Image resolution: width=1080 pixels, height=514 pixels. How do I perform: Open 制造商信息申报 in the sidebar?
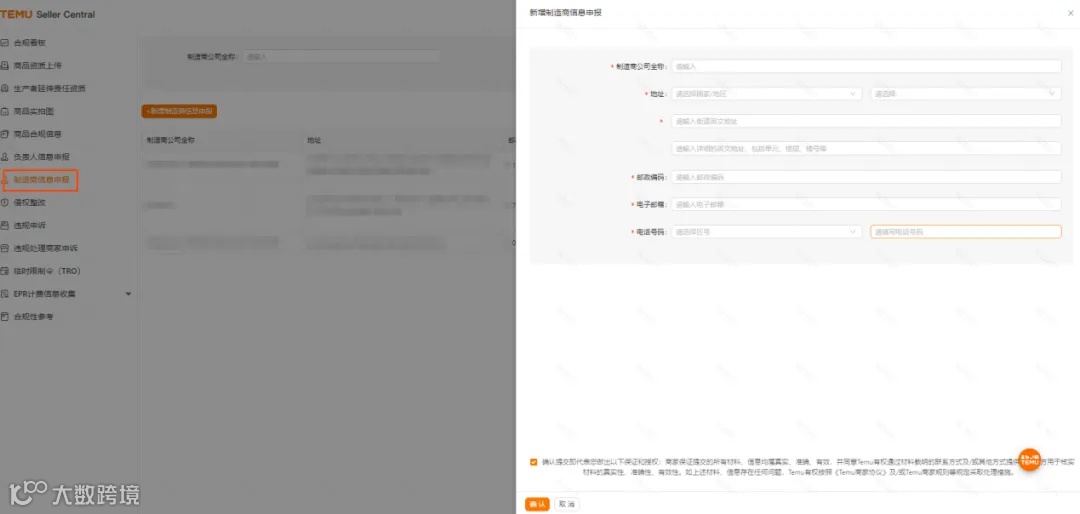[x=41, y=180]
